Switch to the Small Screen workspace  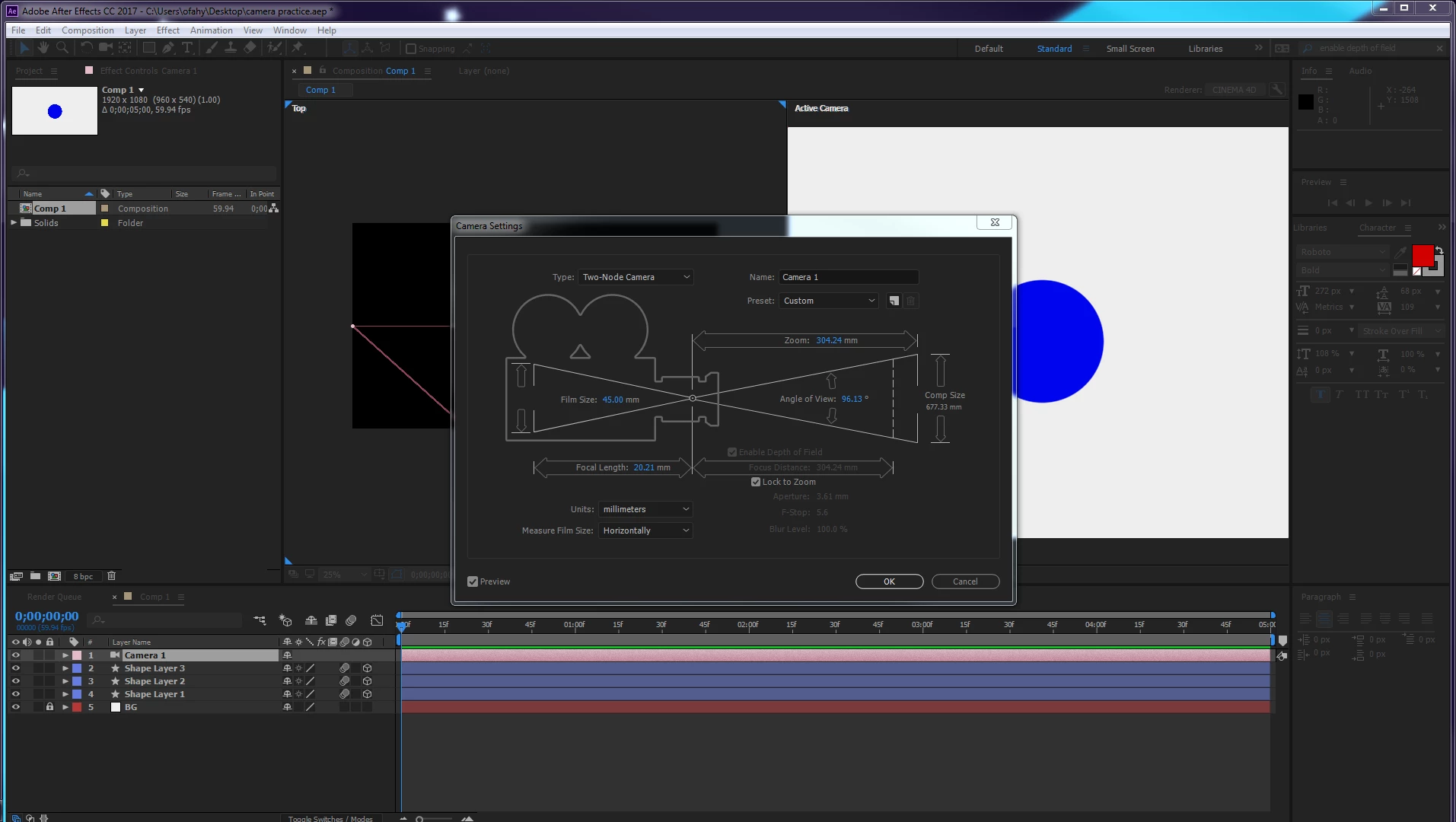[1130, 49]
